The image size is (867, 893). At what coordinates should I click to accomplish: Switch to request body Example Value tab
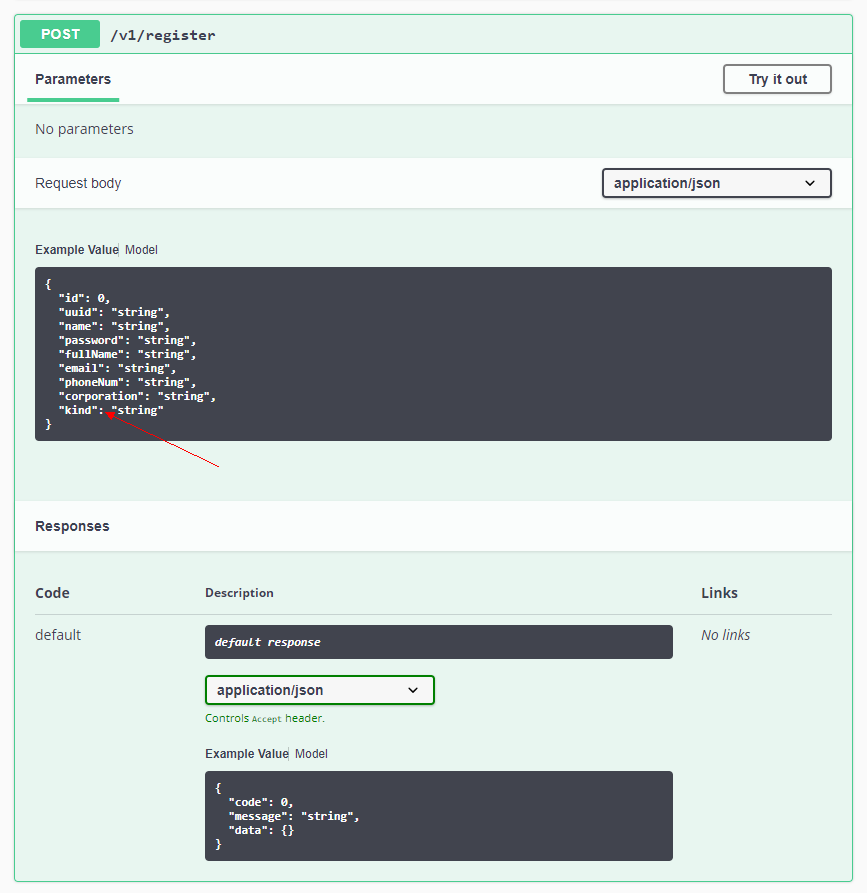pyautogui.click(x=76, y=250)
